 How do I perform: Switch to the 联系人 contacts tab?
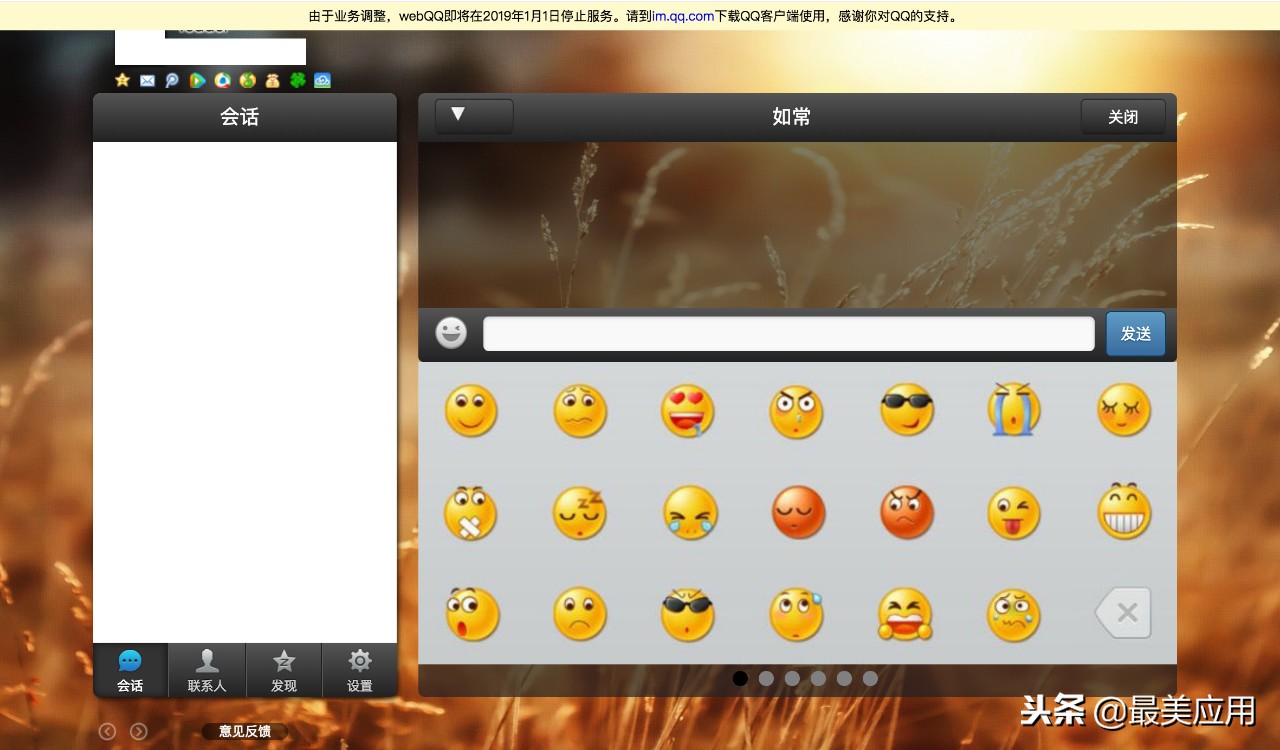pyautogui.click(x=207, y=670)
